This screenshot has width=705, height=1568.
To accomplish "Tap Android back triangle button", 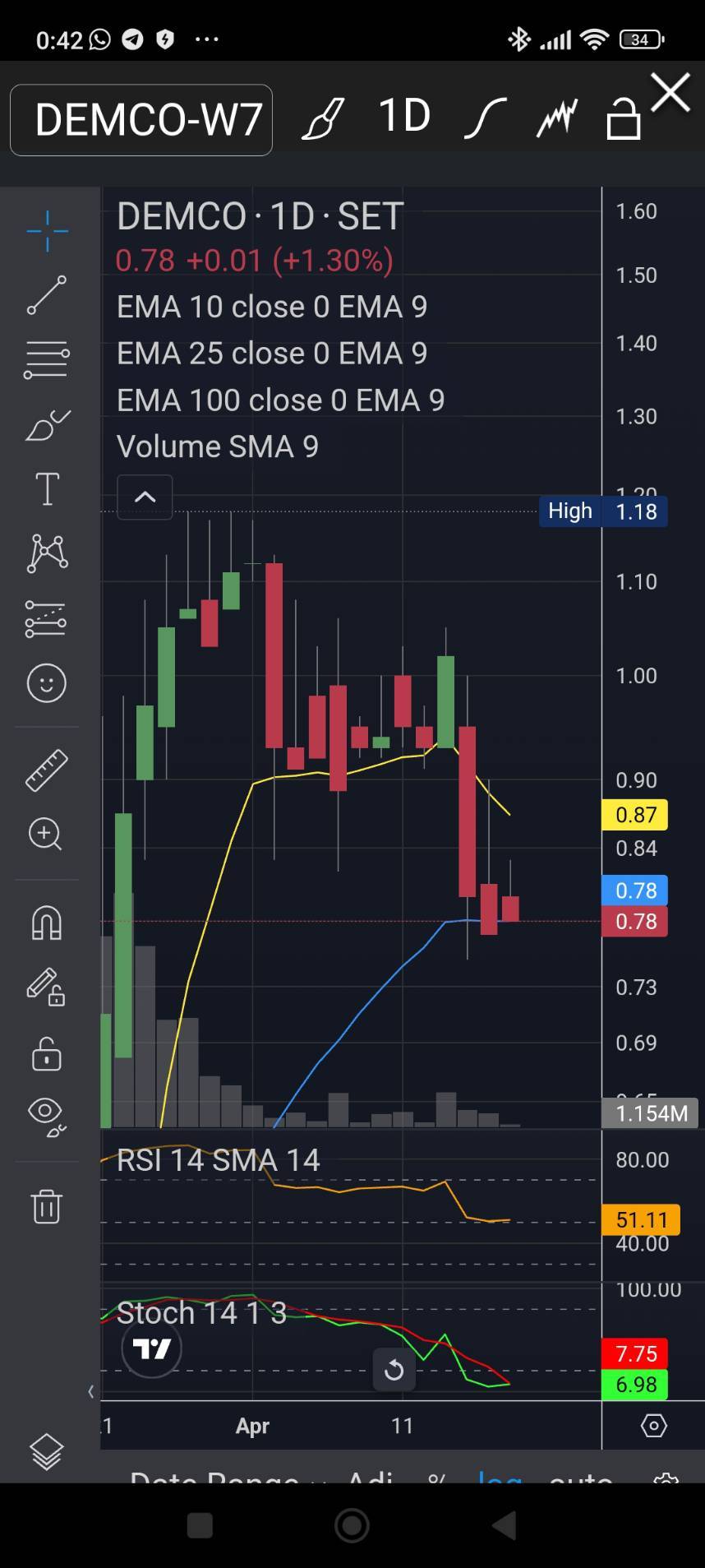I will 503,1525.
